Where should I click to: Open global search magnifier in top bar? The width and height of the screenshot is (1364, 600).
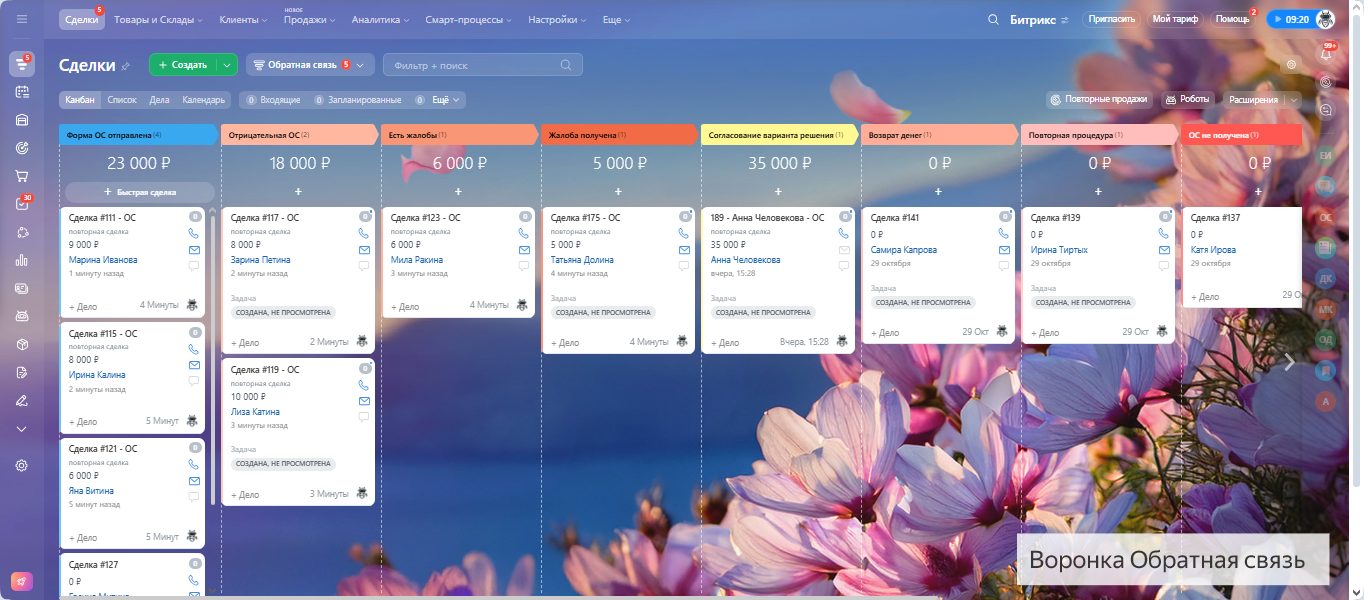tap(993, 19)
